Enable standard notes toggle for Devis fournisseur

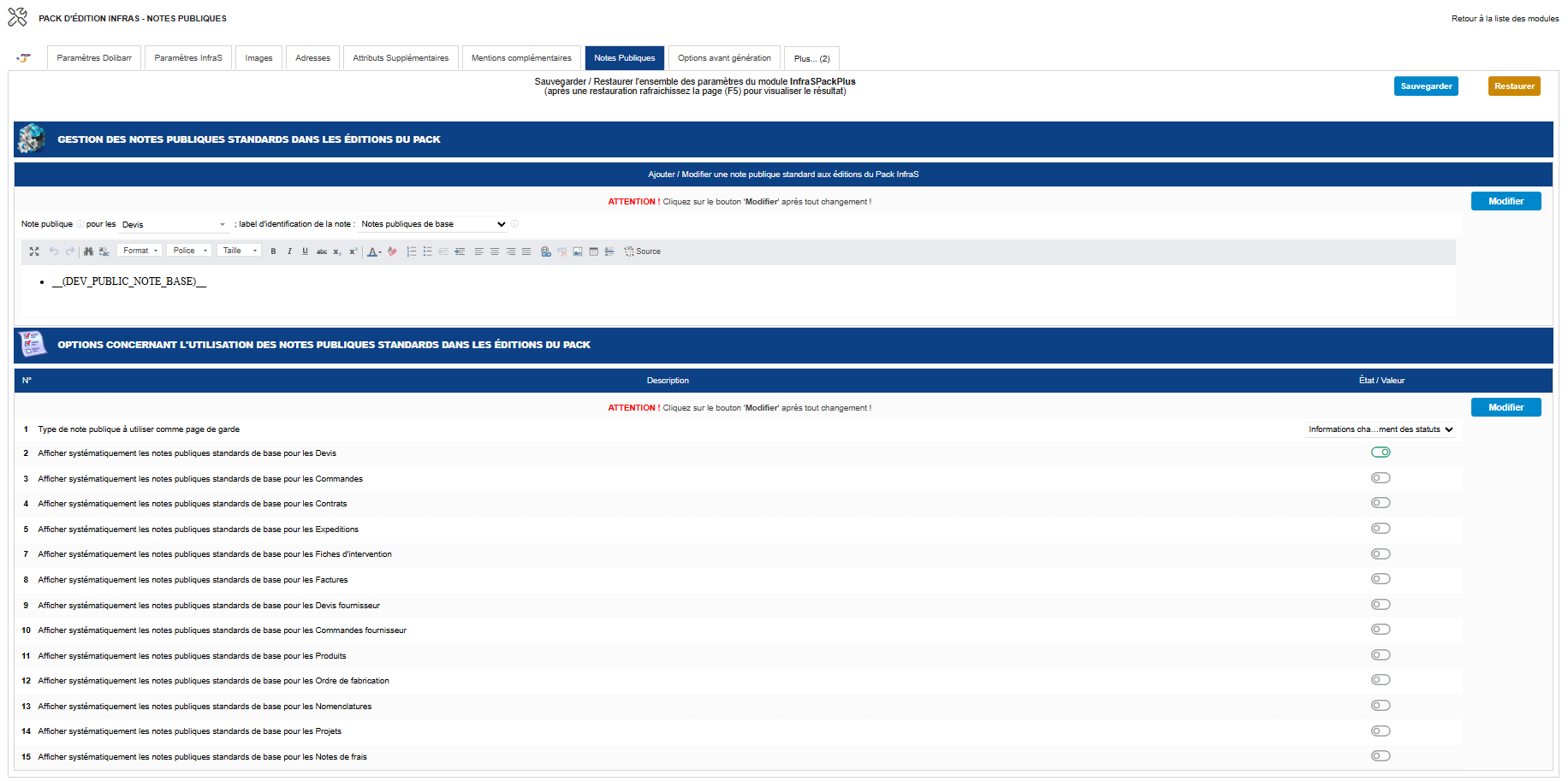pyautogui.click(x=1381, y=605)
